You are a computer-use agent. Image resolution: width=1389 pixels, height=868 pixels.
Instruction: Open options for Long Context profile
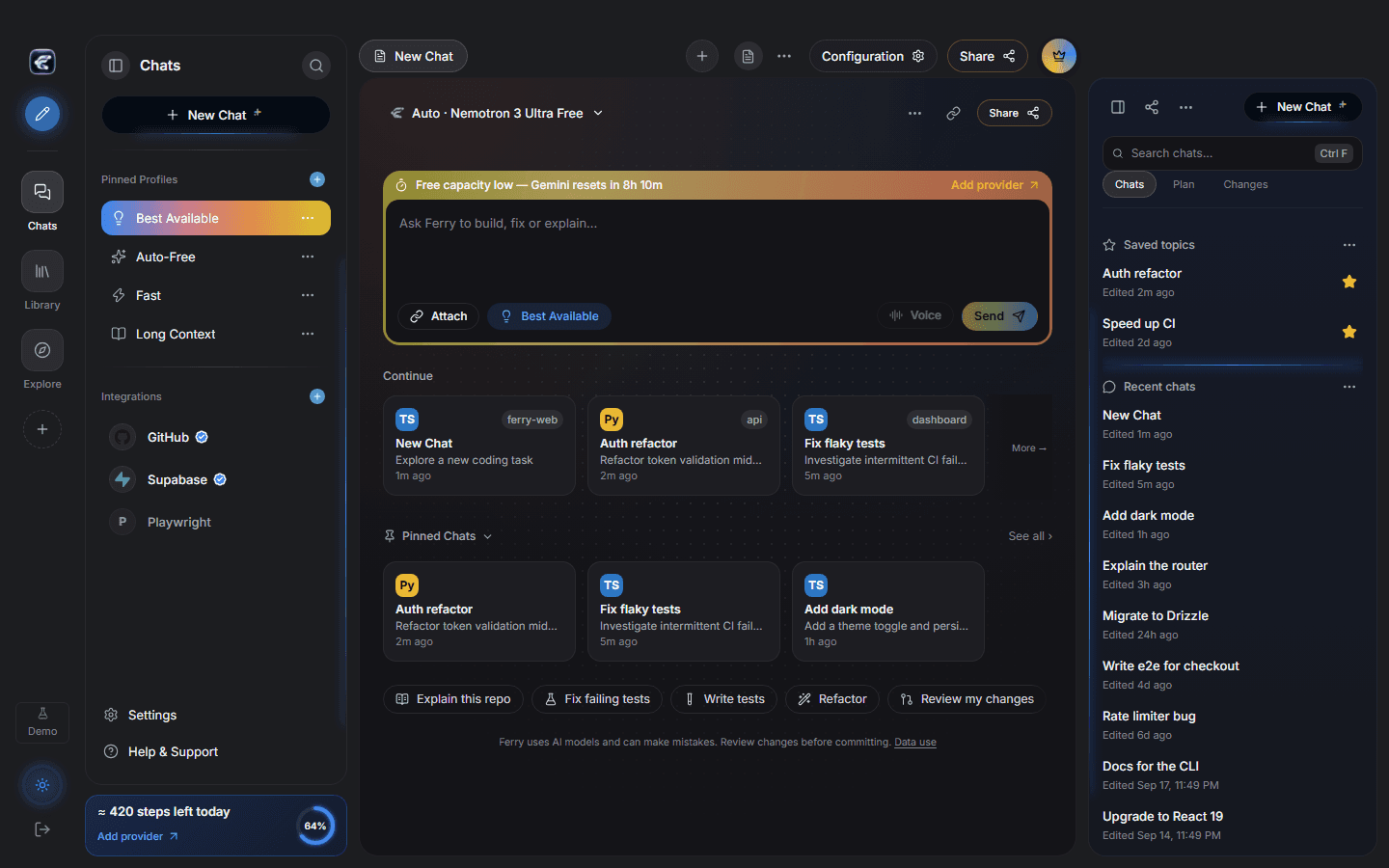308,334
